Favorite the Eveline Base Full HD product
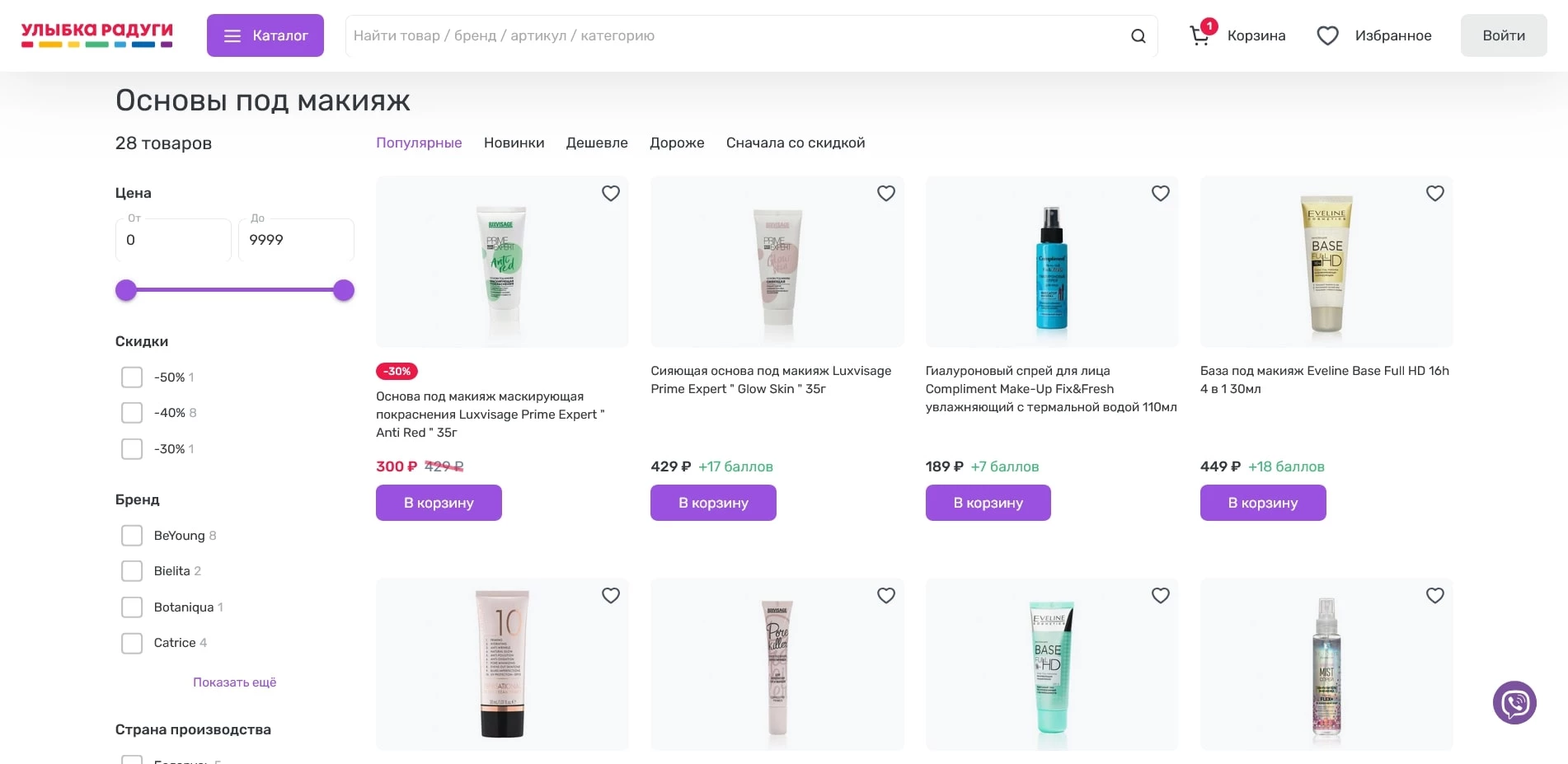 coord(1435,194)
